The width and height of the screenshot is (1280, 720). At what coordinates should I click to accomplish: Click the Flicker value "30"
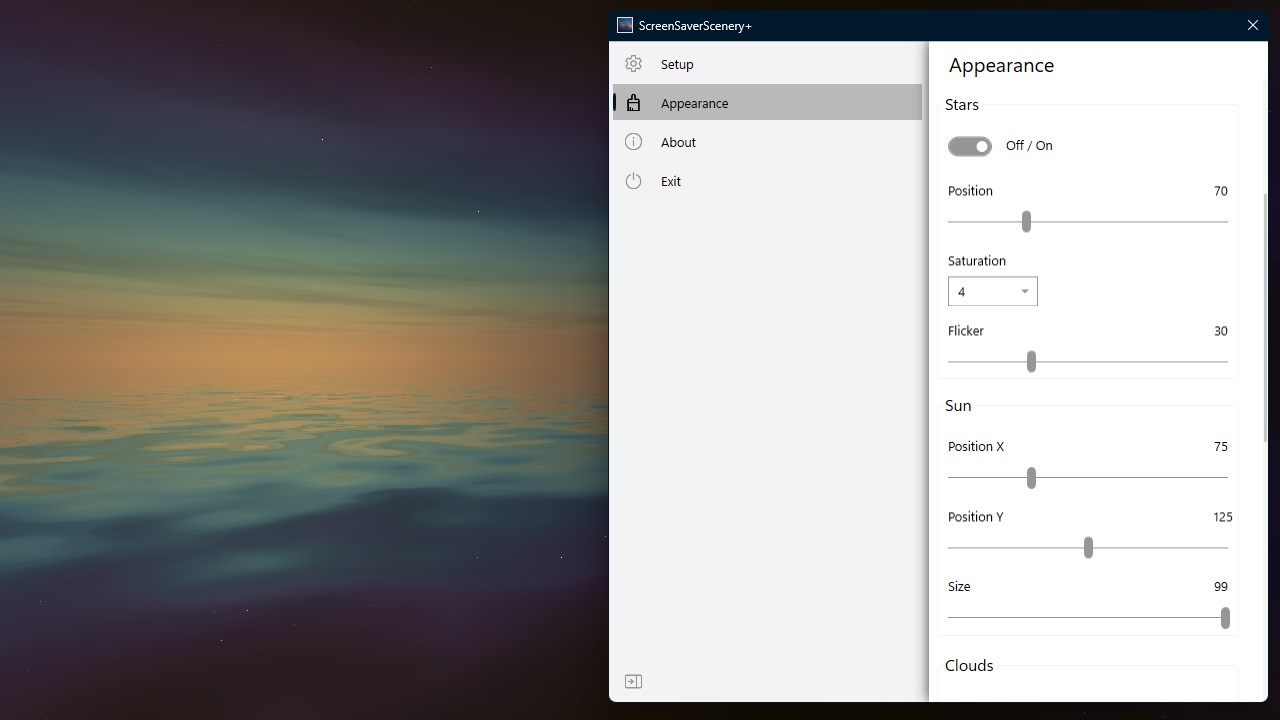pos(1220,331)
